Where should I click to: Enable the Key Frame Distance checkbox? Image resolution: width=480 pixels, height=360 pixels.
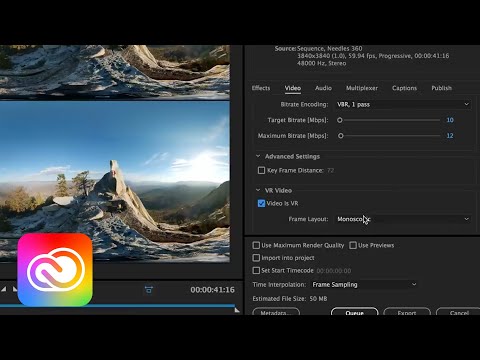tap(262, 170)
